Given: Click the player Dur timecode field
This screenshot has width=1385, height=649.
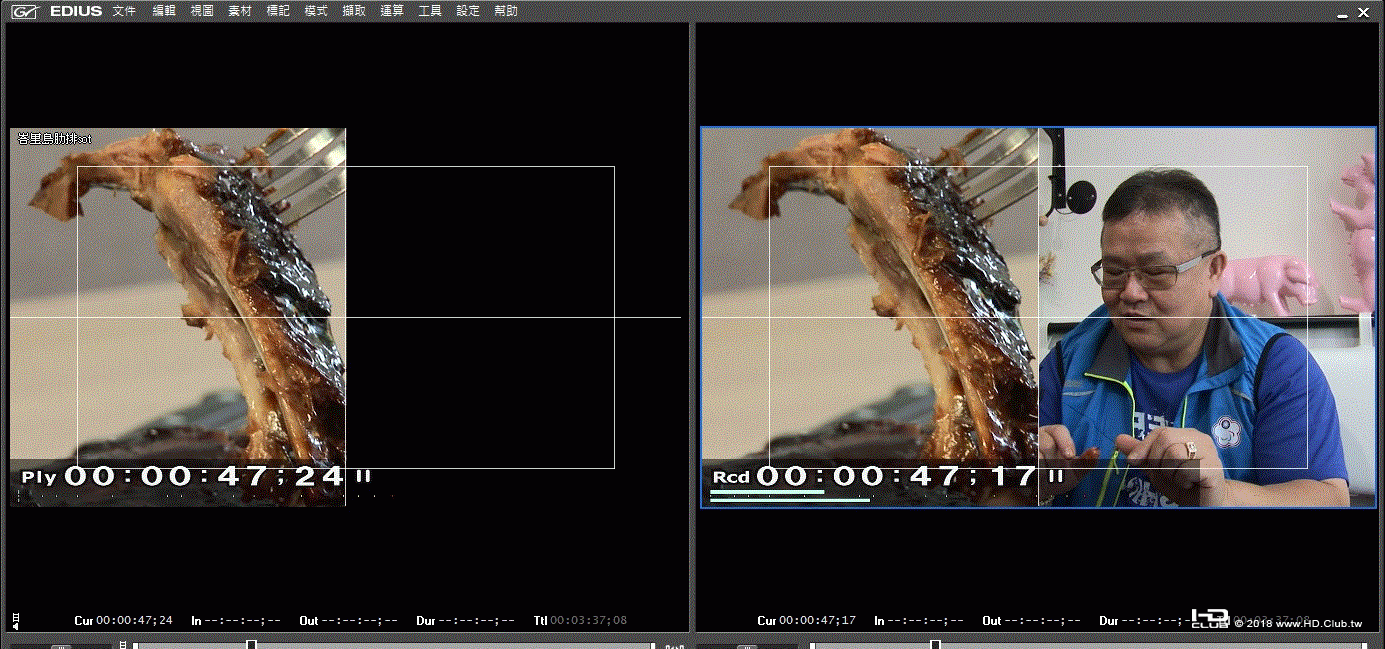Looking at the screenshot, I should click(x=476, y=621).
